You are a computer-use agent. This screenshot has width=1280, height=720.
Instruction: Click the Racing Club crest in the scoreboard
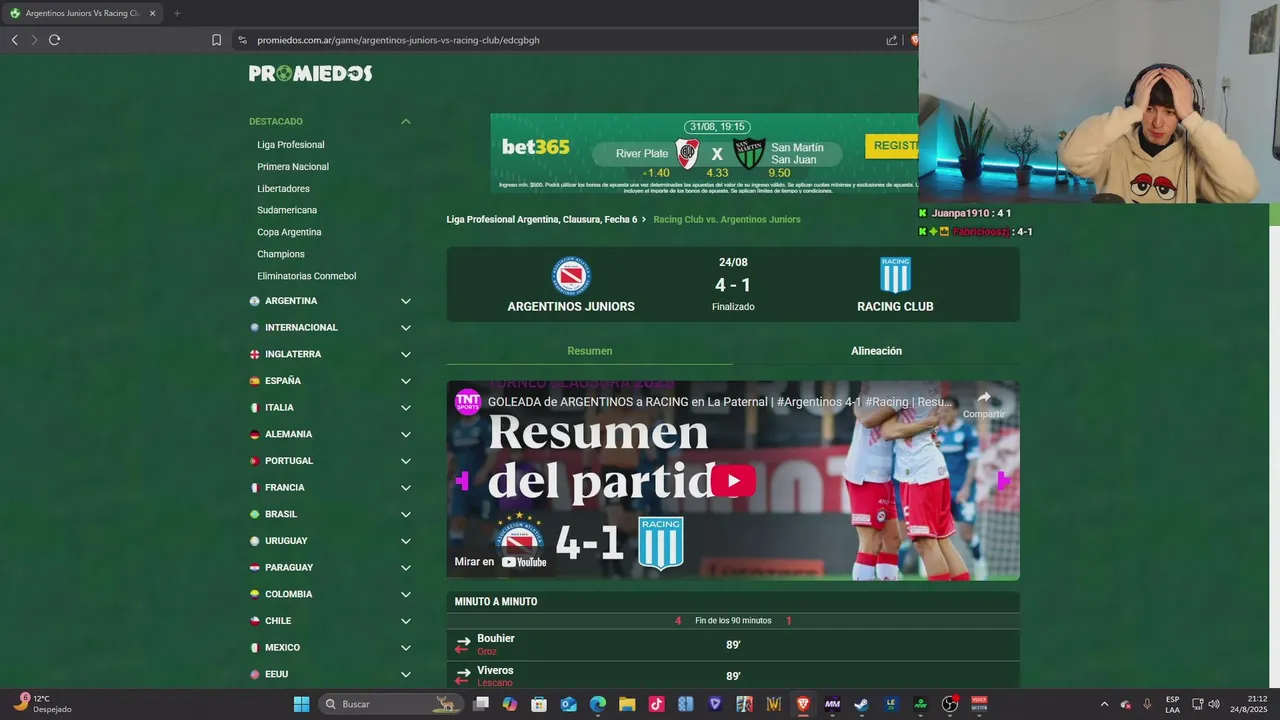click(x=895, y=275)
